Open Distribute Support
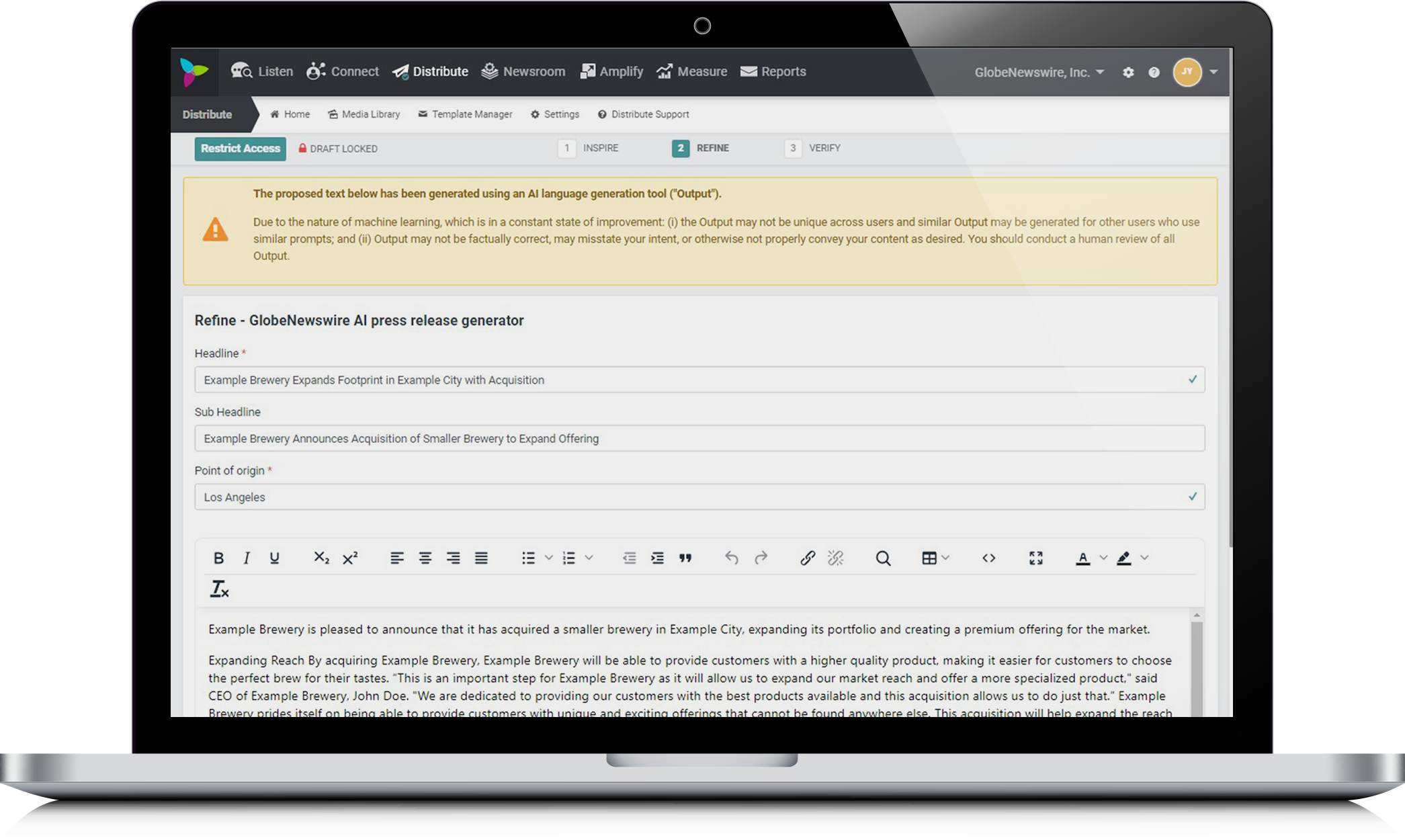The width and height of the screenshot is (1405, 840). pyautogui.click(x=643, y=114)
